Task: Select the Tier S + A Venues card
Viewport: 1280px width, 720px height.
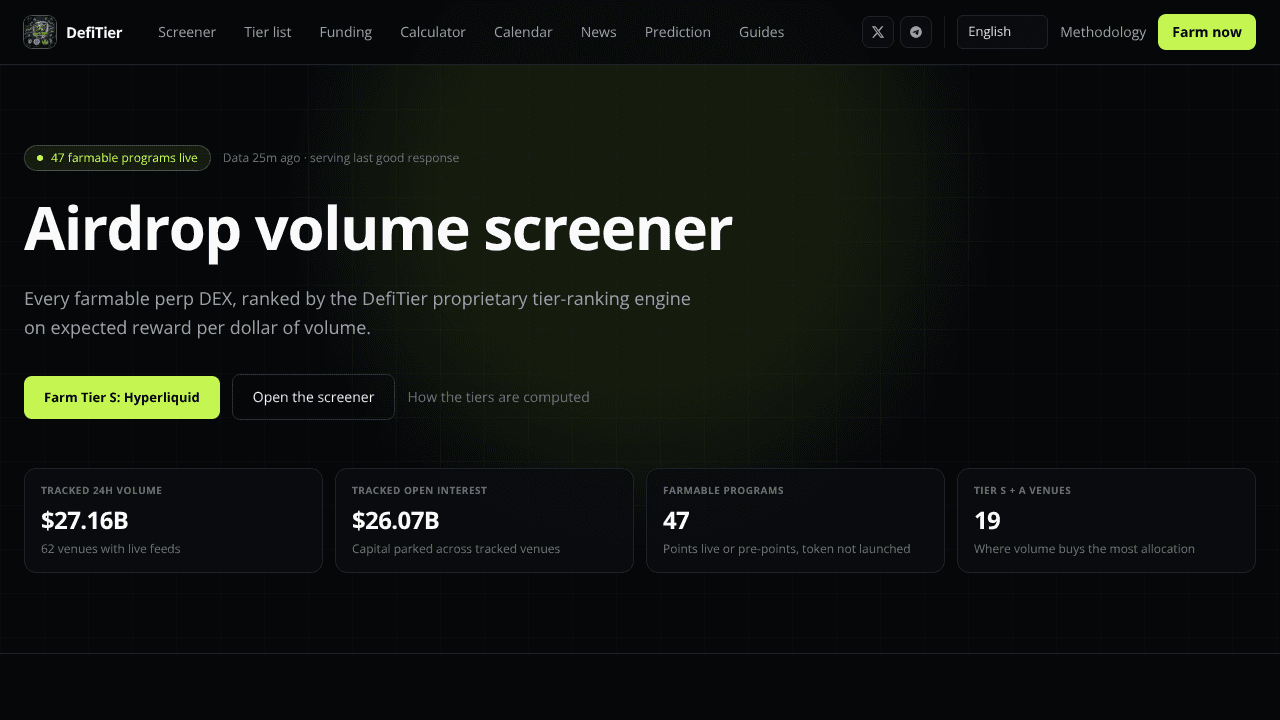Action: (x=1106, y=520)
